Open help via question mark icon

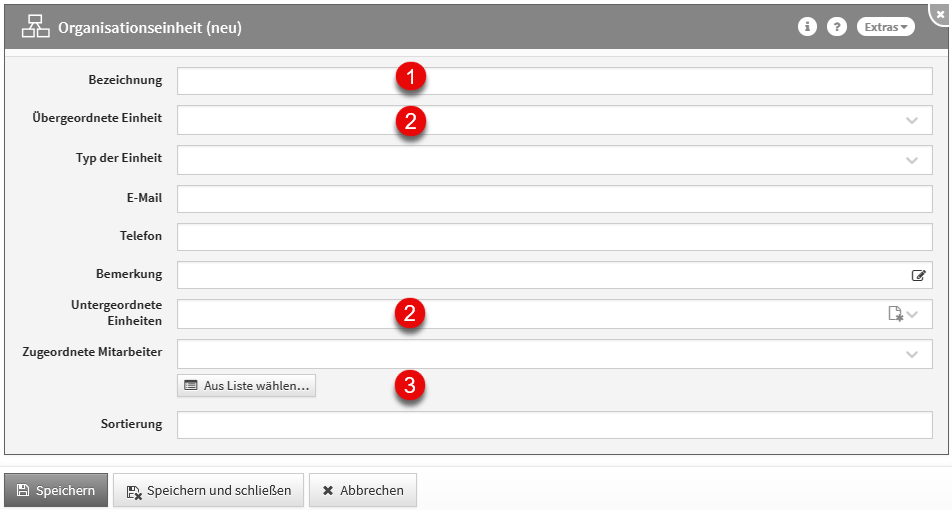click(x=837, y=27)
